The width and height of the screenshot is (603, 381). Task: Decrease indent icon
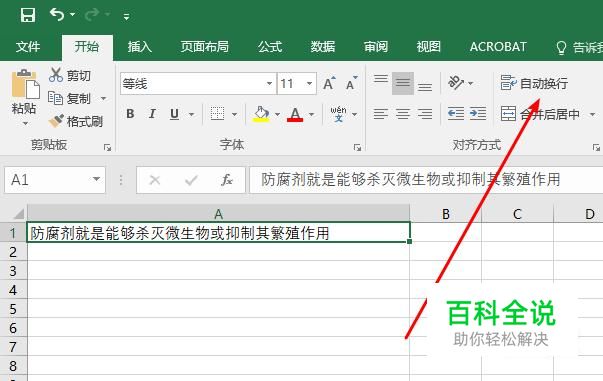456,114
